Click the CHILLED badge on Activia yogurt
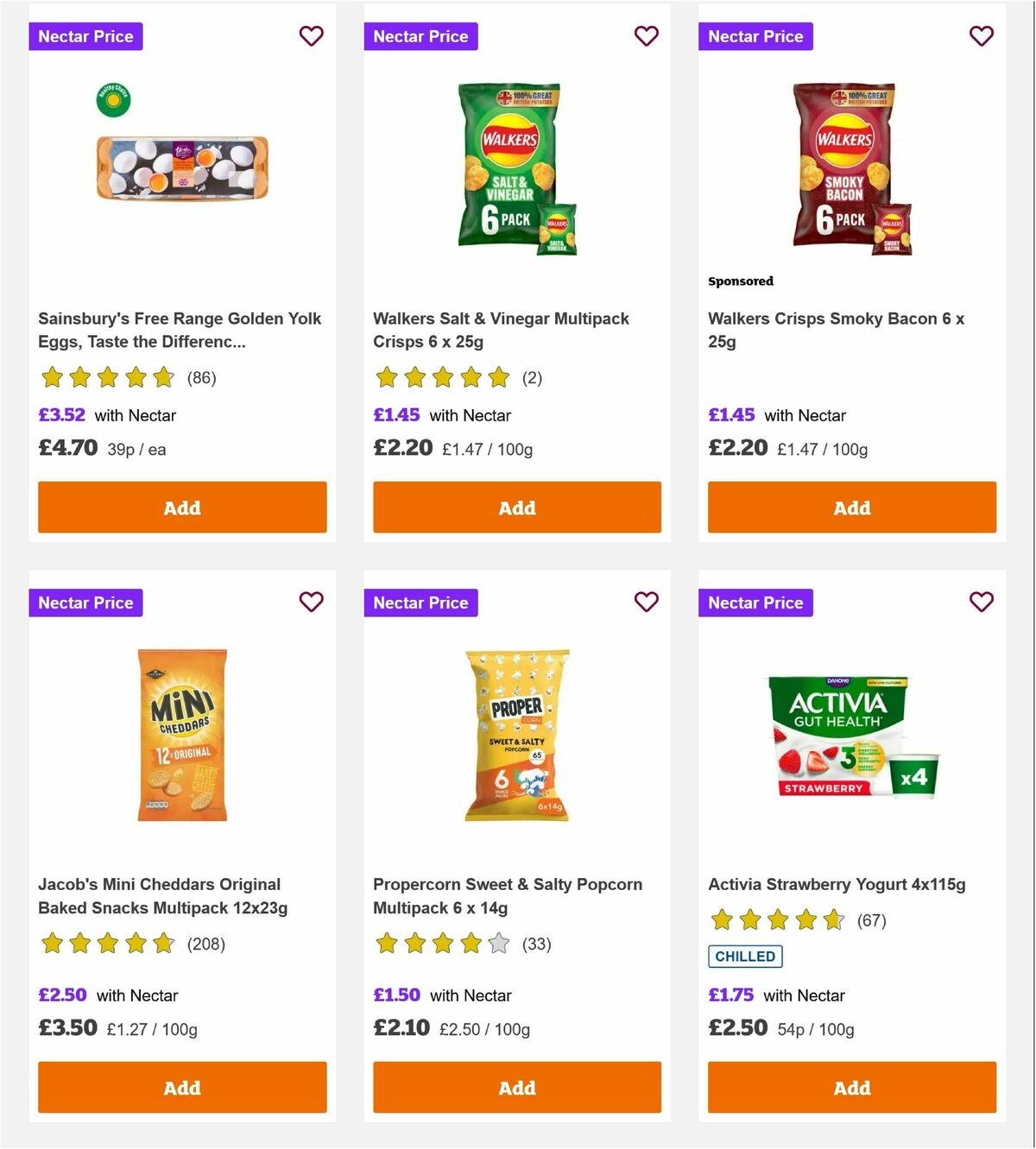 [x=745, y=956]
